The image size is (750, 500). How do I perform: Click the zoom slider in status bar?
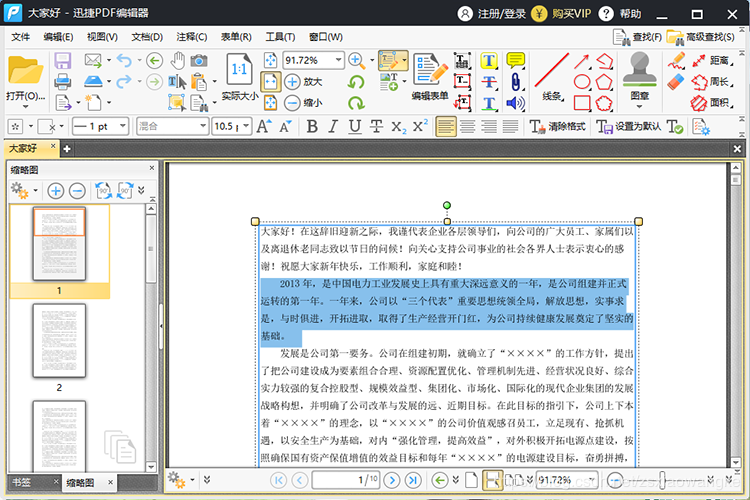[661, 479]
